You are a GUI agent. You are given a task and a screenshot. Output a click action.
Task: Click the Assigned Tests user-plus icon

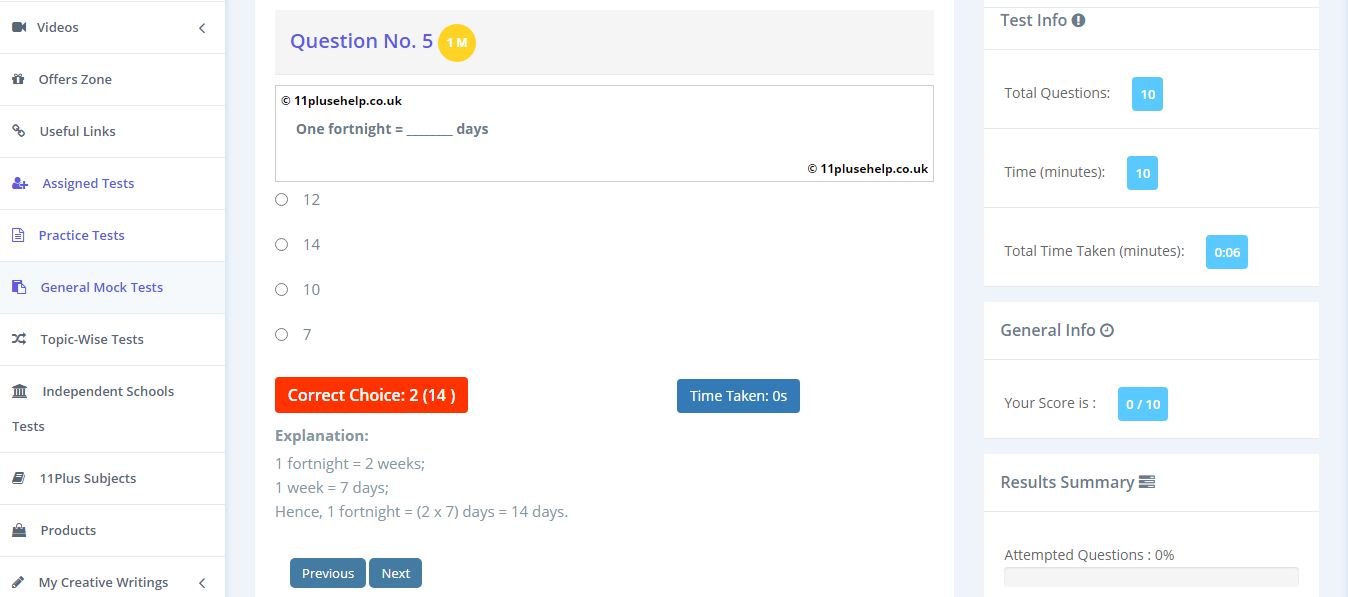20,183
